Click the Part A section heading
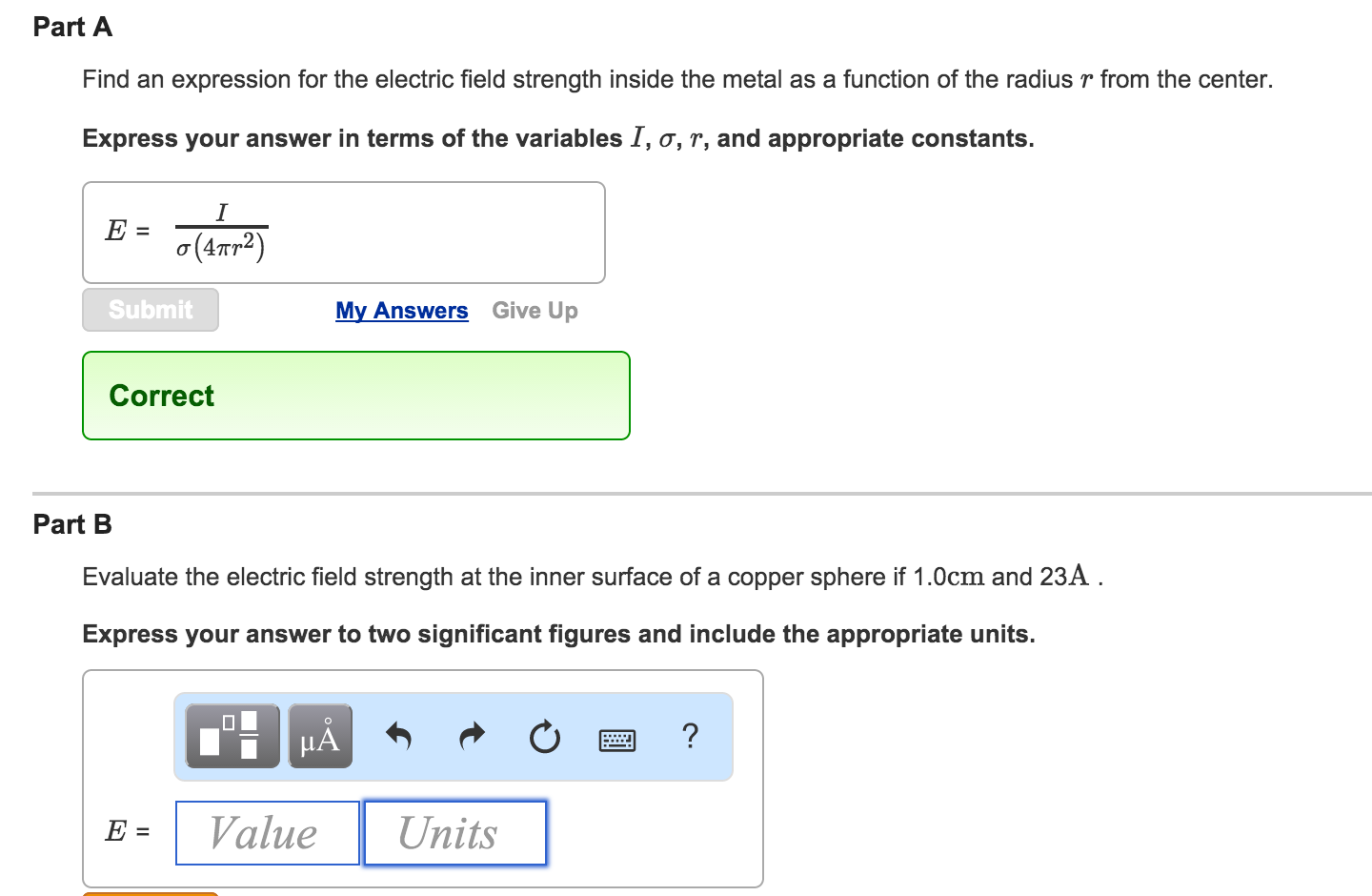Screen dimensions: 1372x896 click(71, 27)
